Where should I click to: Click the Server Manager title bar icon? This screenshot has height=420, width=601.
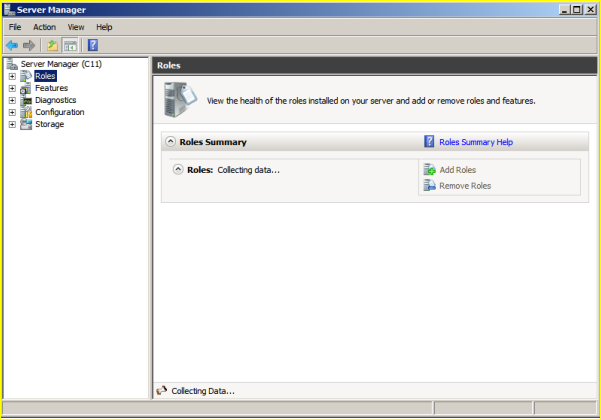pos(10,9)
